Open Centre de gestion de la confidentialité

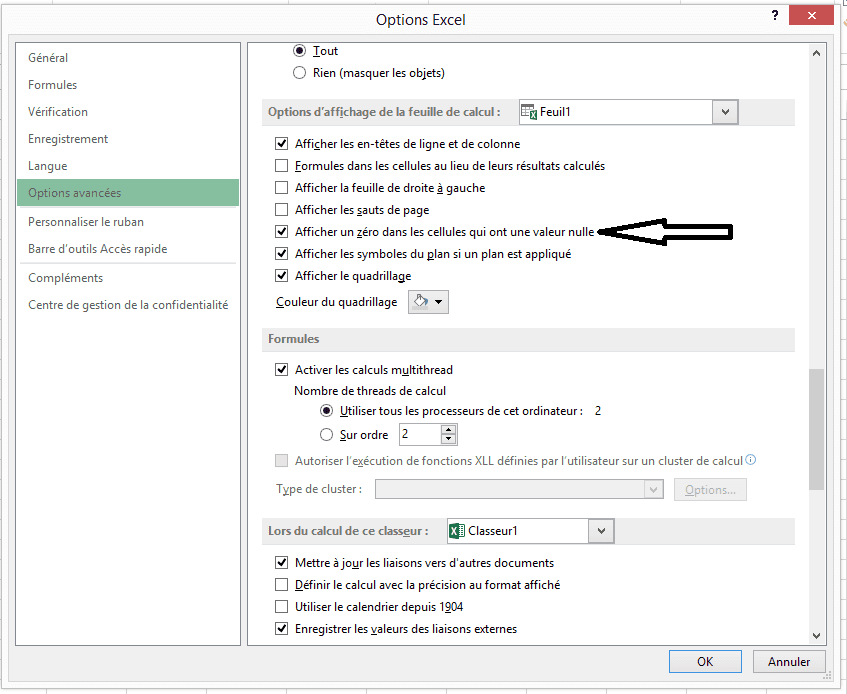[128, 305]
